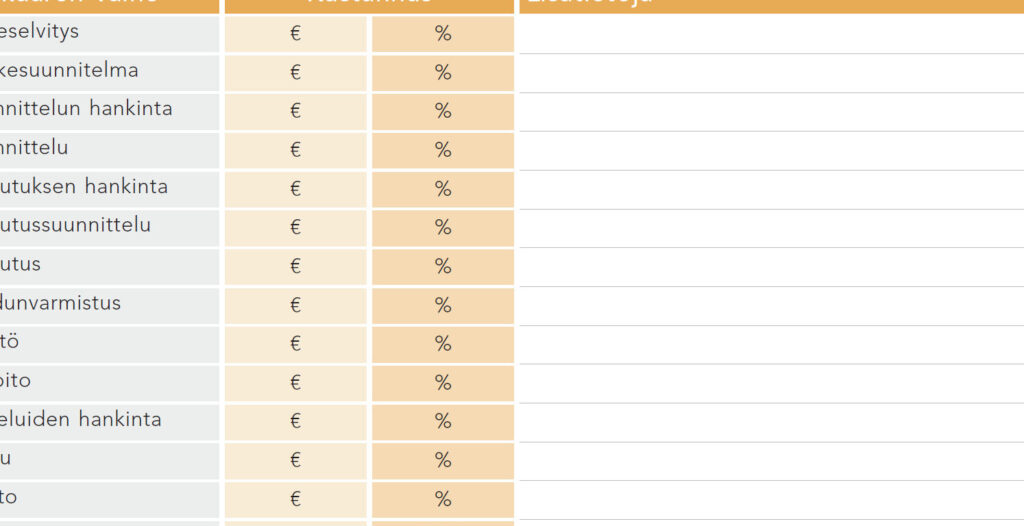Viewport: 1024px width, 526px height.
Task: Select the 'nnittelun hankinta' row label cell
Action: (x=109, y=111)
